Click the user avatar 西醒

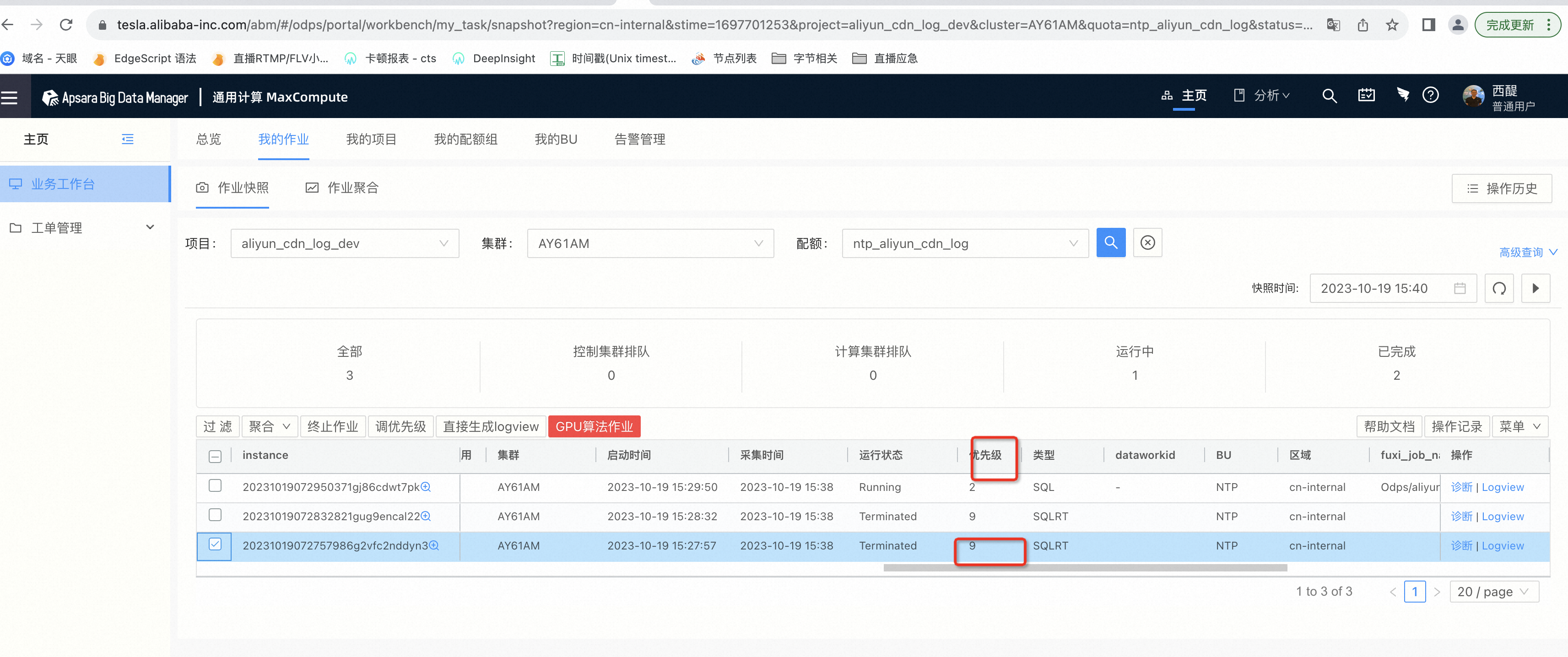pos(1474,96)
